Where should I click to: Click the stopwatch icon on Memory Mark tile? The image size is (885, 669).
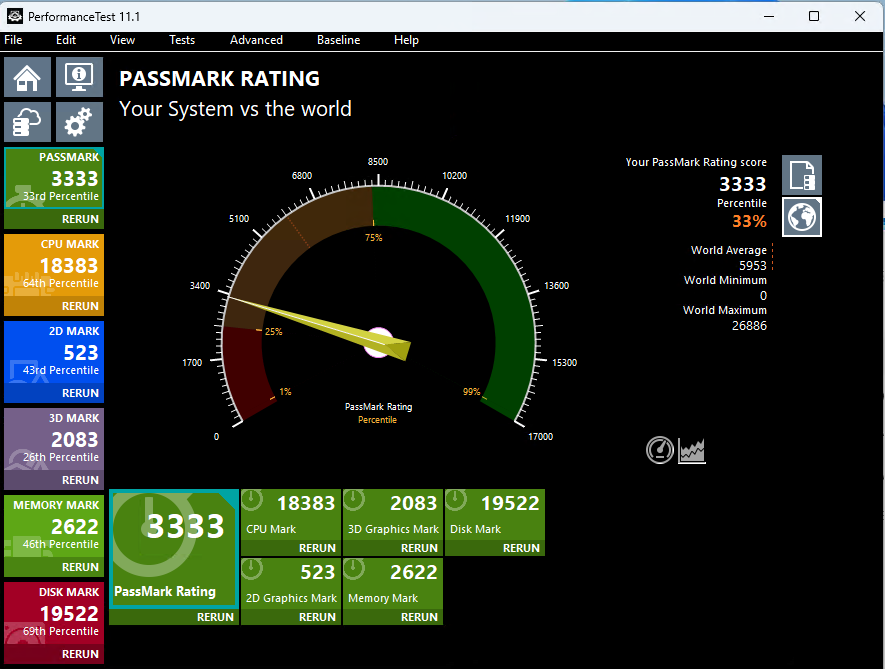pyautogui.click(x=353, y=569)
